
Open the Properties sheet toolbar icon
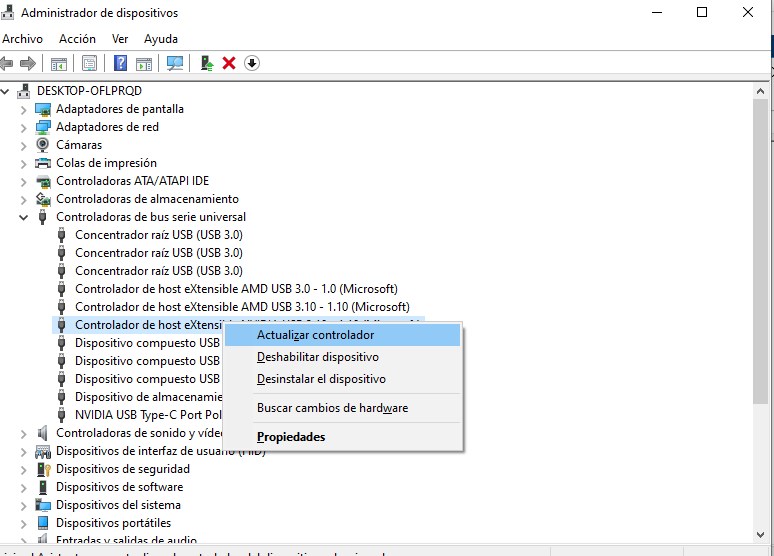[89, 63]
